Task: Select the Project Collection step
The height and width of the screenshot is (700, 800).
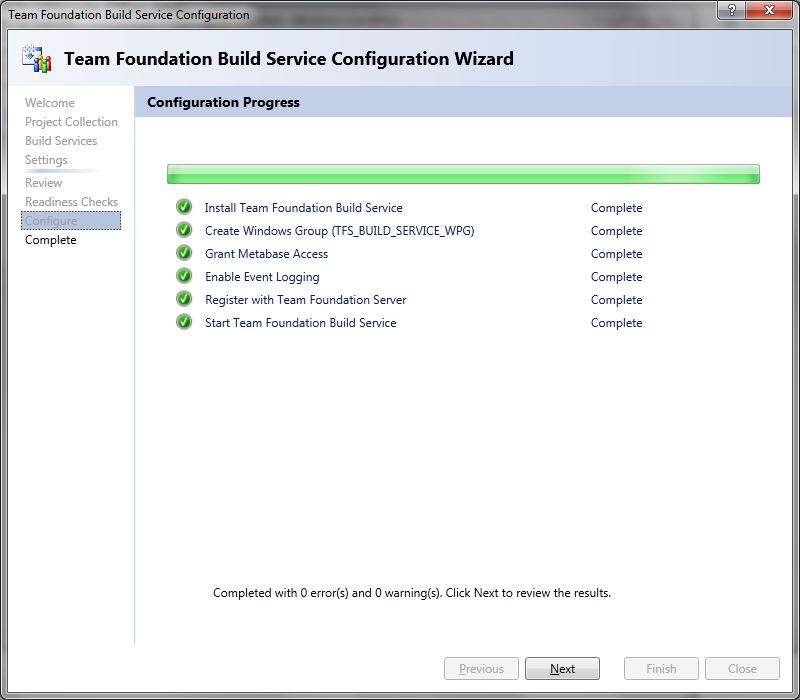Action: [x=71, y=122]
